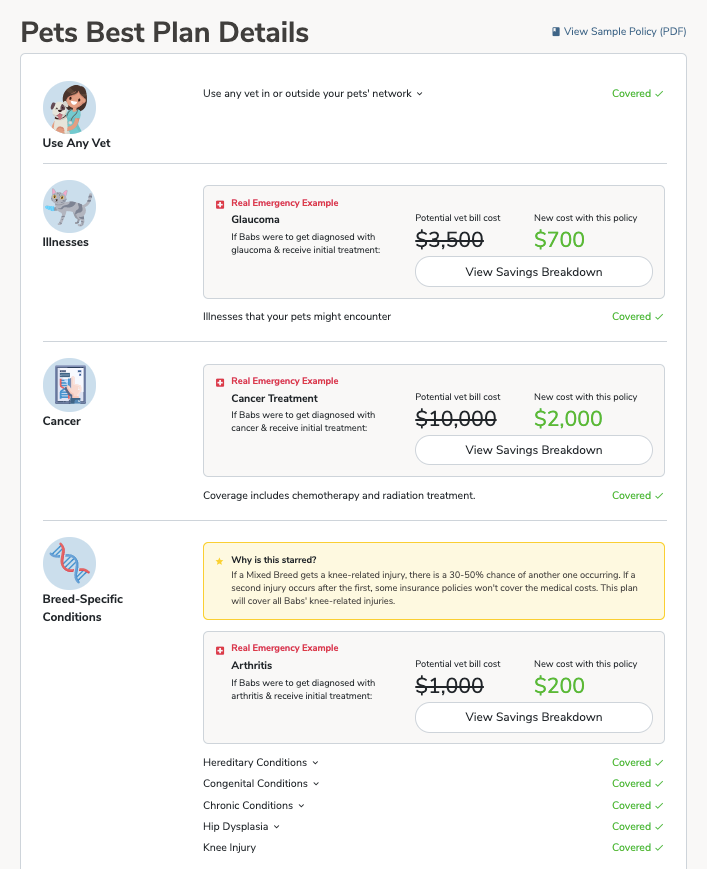Click the Knee Injury coverage row label
Image resolution: width=707 pixels, height=869 pixels.
[x=229, y=848]
